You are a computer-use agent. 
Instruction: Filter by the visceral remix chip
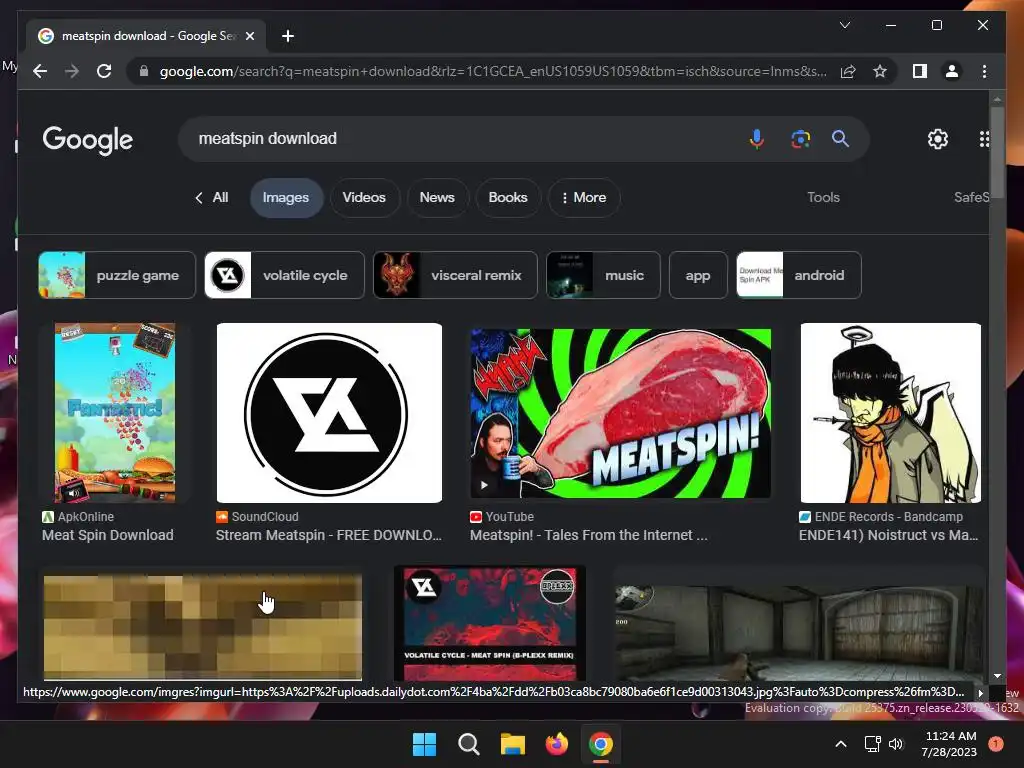455,275
